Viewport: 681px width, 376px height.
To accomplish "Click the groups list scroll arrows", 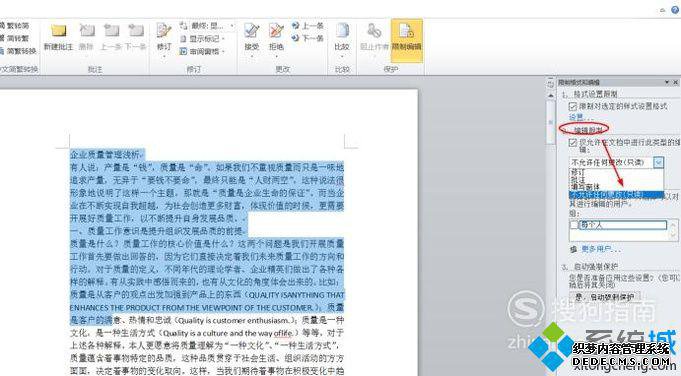I will pyautogui.click(x=674, y=230).
